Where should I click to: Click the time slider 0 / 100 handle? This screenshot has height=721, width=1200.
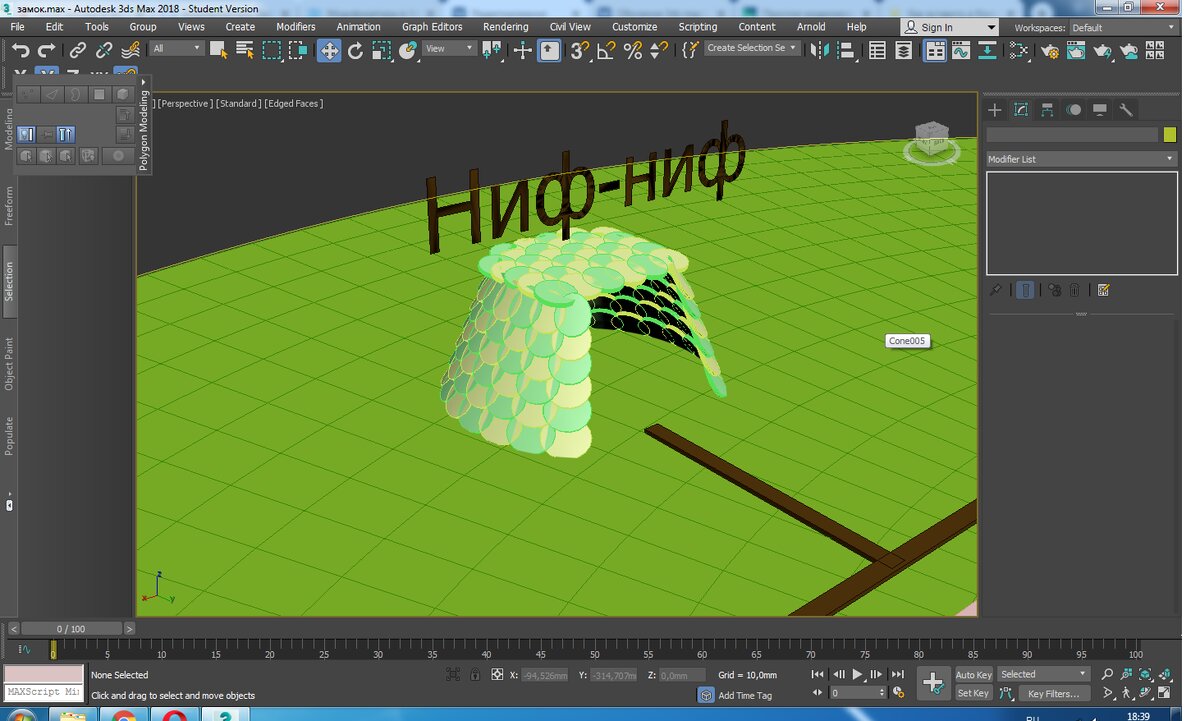click(x=71, y=629)
